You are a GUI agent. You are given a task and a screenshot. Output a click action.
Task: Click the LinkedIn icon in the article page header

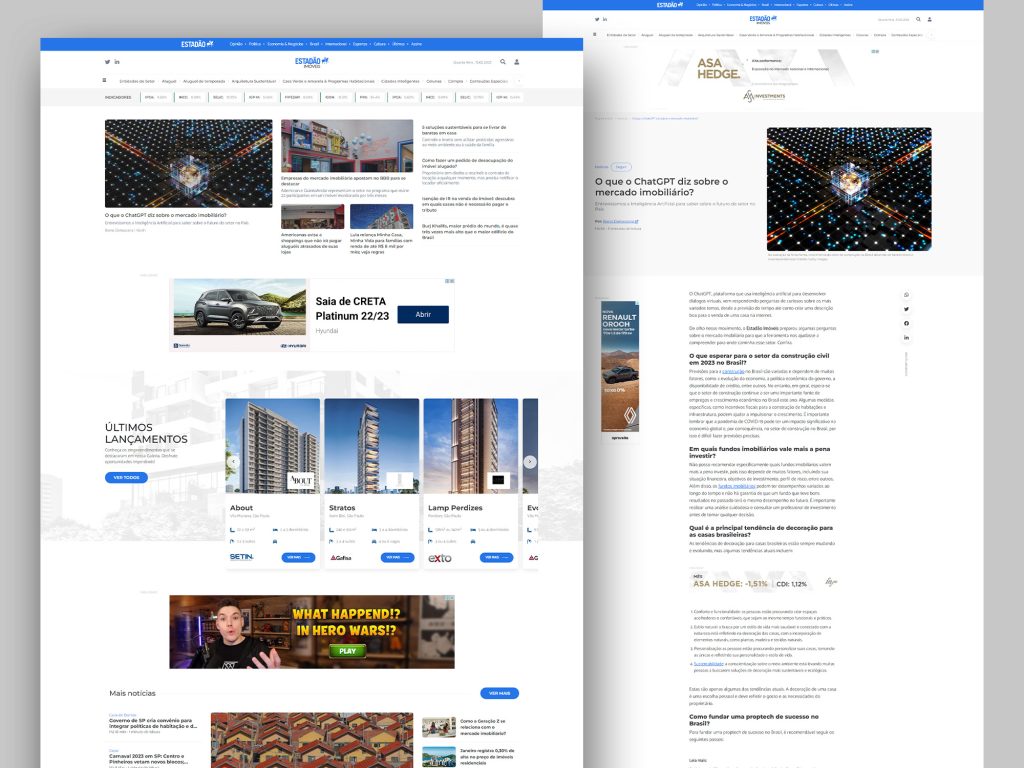(x=605, y=20)
